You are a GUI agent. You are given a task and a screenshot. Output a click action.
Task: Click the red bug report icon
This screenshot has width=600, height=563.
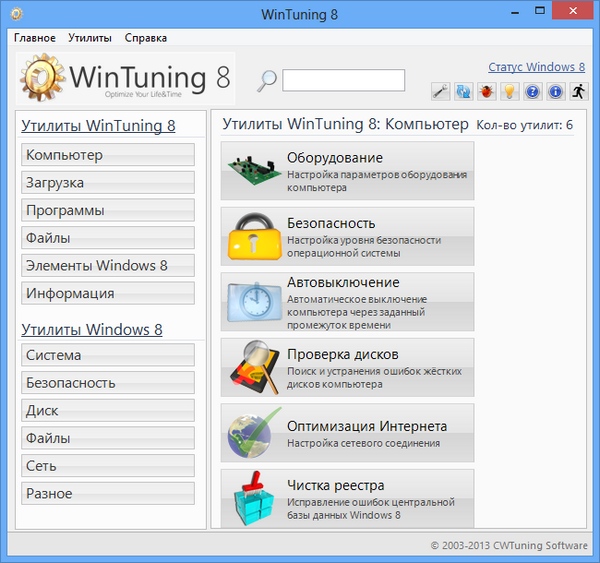486,91
